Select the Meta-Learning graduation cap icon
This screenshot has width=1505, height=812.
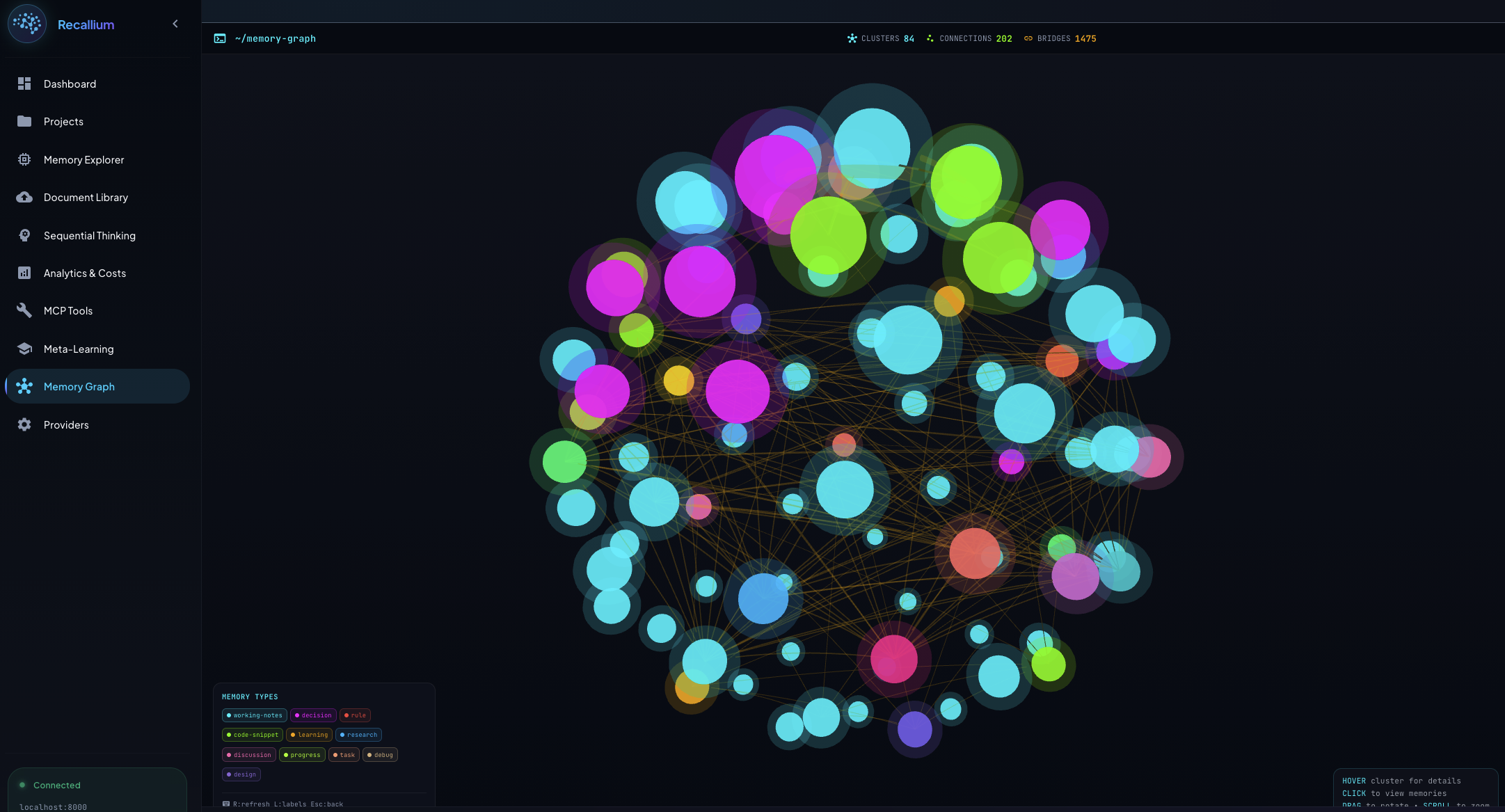pos(24,349)
